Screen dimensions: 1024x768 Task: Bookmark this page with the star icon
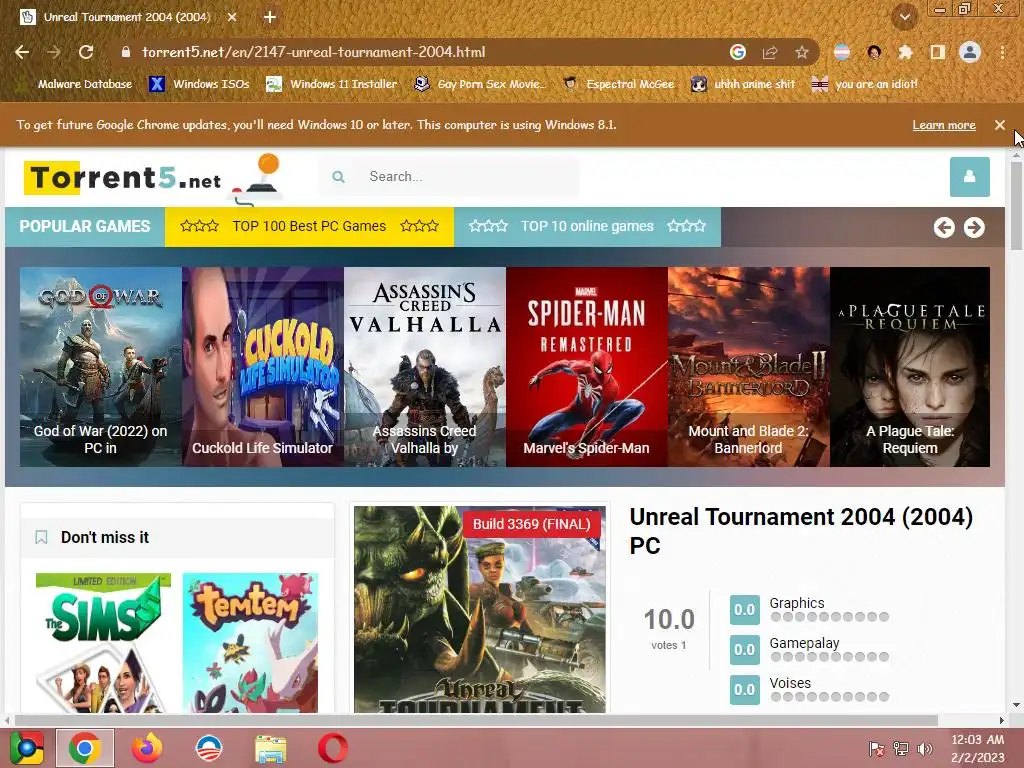(802, 52)
